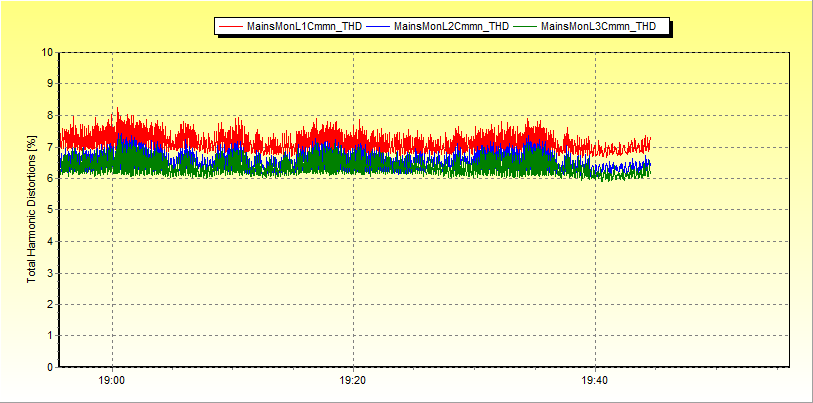Click the 19:40 time axis label
Screen dimensions: 813x403
595,381
